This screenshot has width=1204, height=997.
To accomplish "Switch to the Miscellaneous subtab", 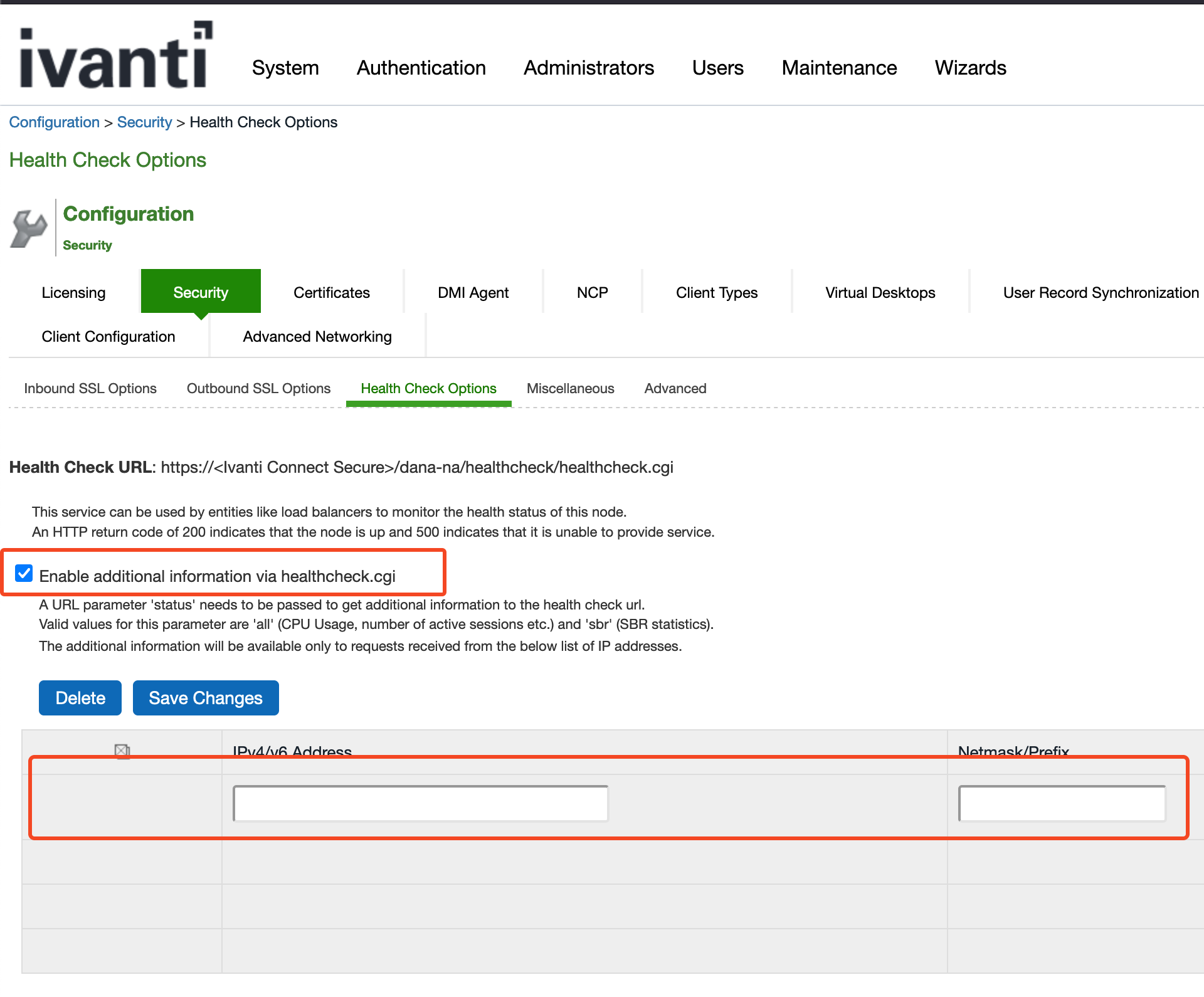I will click(571, 388).
